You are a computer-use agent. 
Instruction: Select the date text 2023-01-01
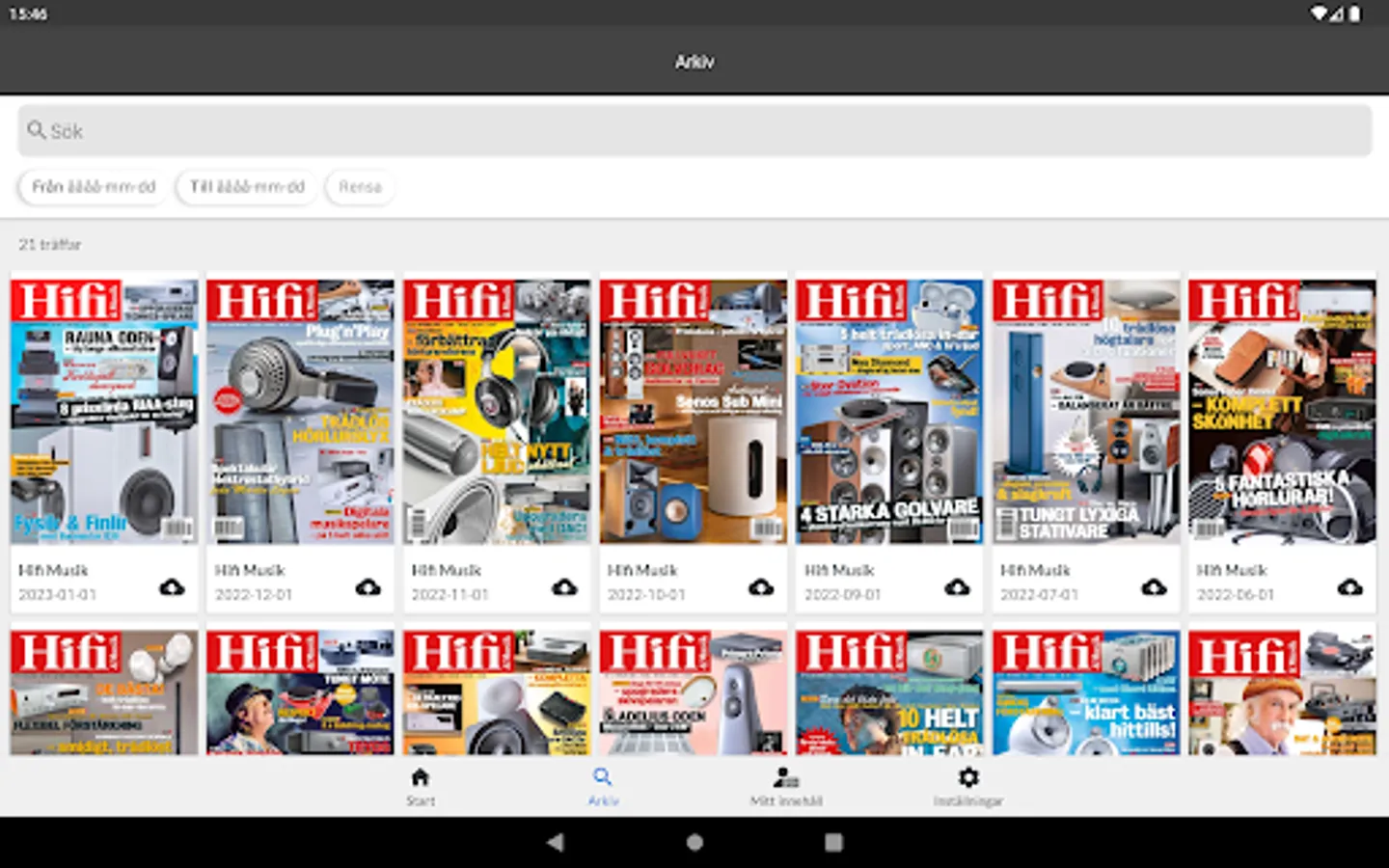point(58,594)
